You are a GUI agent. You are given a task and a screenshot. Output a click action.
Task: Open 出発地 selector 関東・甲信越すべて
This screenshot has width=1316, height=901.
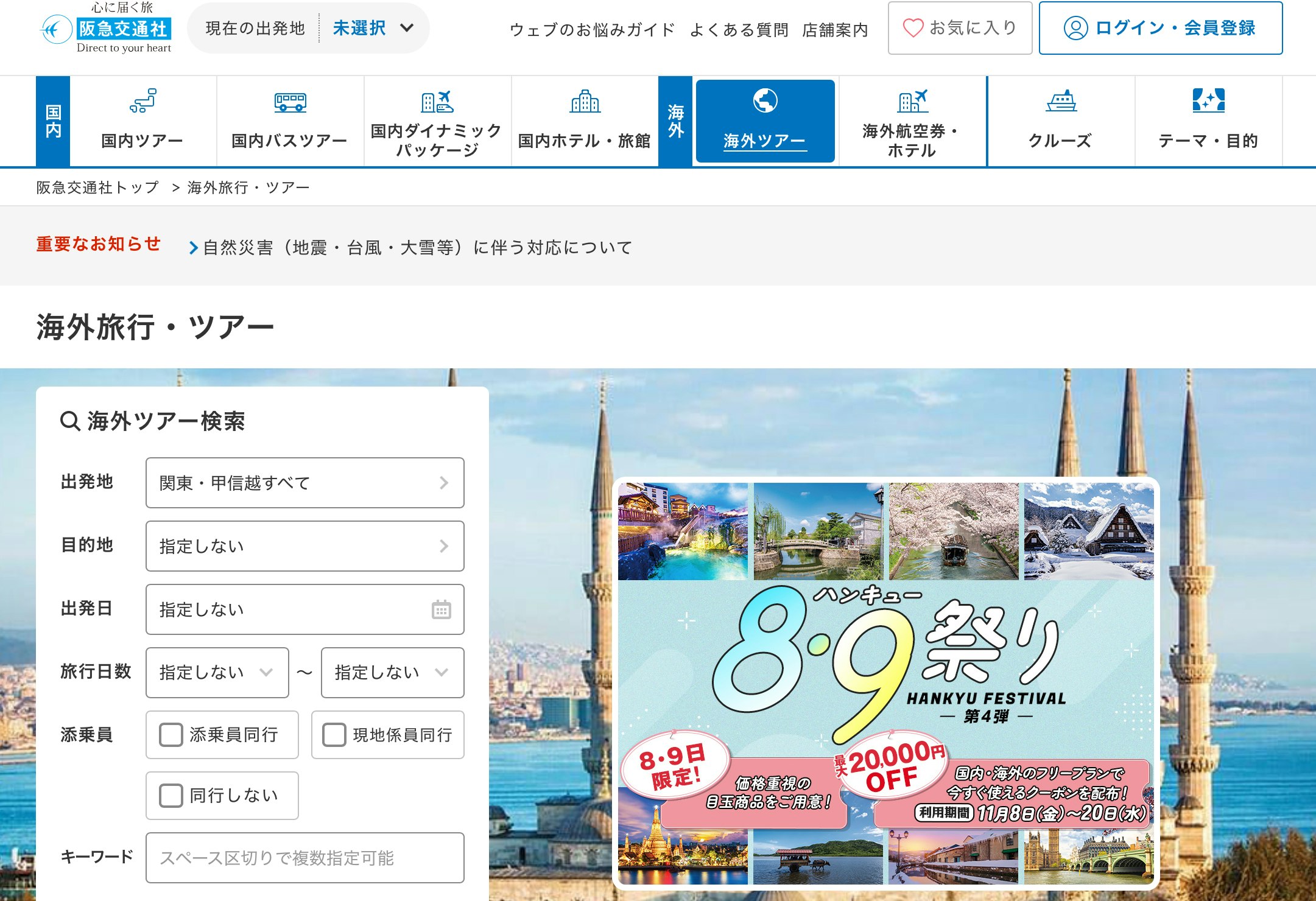(x=304, y=483)
